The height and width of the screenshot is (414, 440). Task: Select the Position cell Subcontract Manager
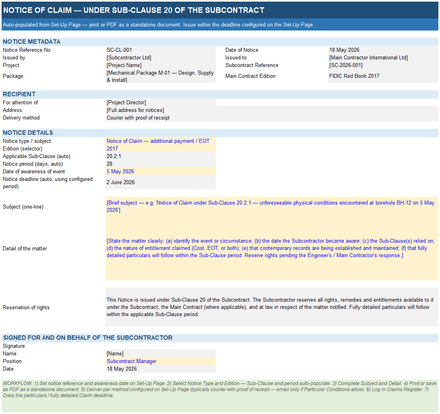coord(160,361)
